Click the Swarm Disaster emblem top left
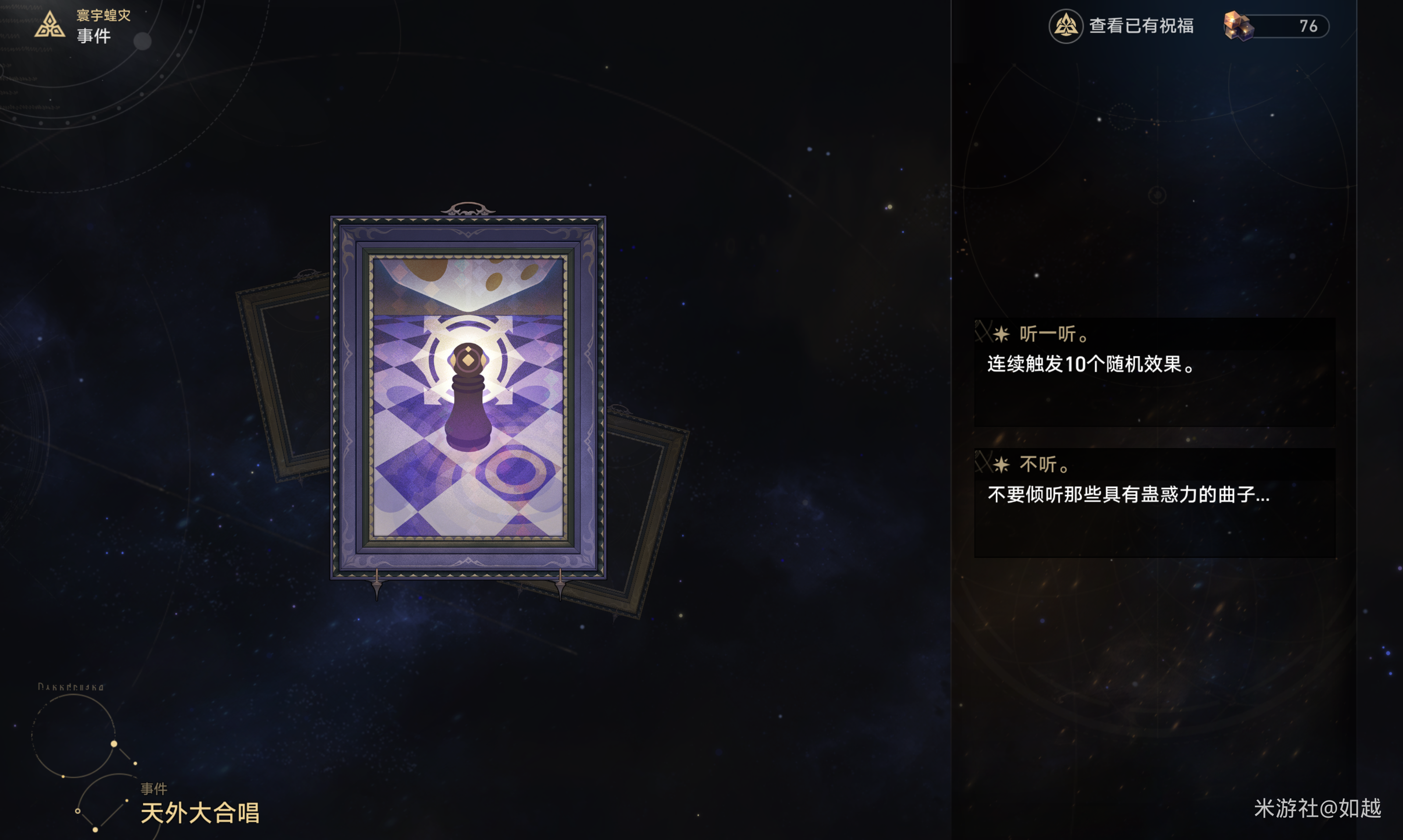Viewport: 1403px width, 840px height. [x=50, y=25]
